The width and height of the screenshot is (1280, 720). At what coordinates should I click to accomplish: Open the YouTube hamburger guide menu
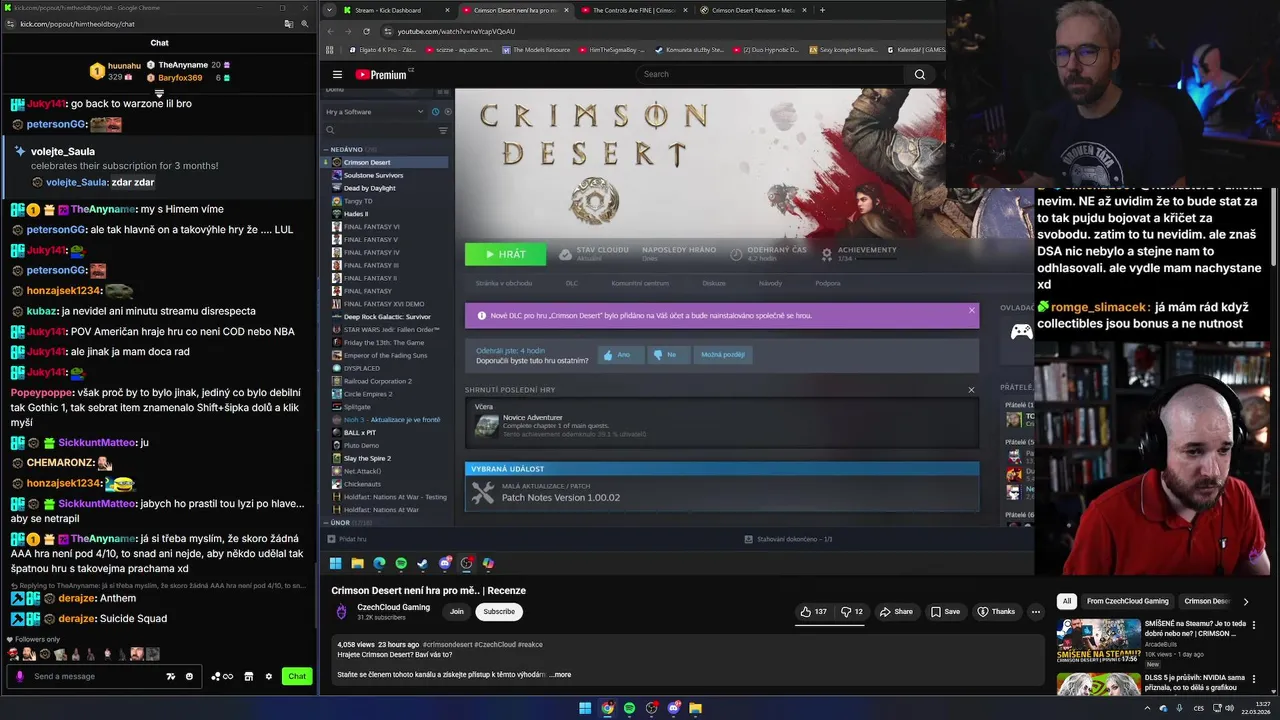click(337, 74)
